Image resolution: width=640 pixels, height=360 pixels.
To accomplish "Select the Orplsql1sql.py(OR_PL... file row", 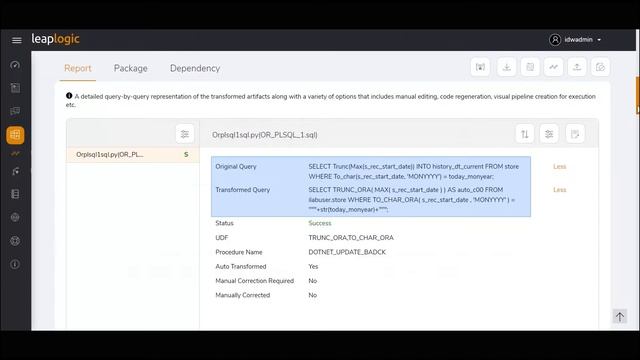I will [133, 155].
